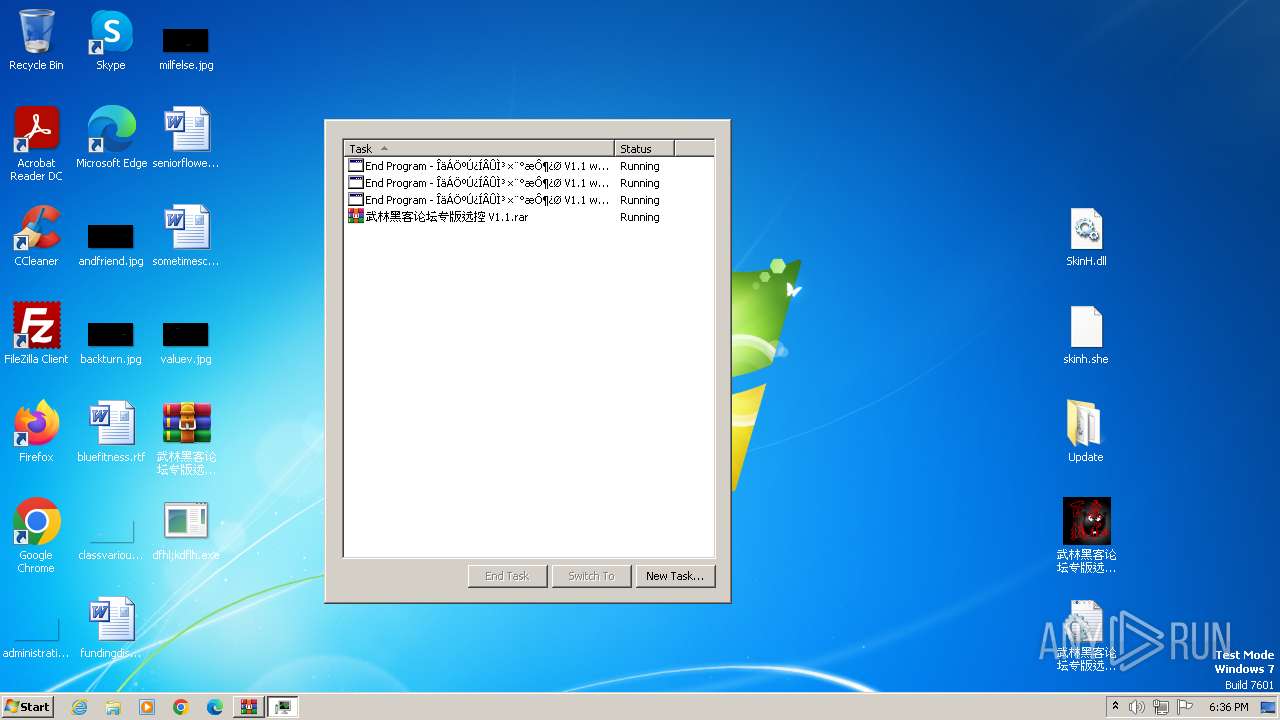Select the sometimesc... Word document
The image size is (1280, 720).
(186, 235)
